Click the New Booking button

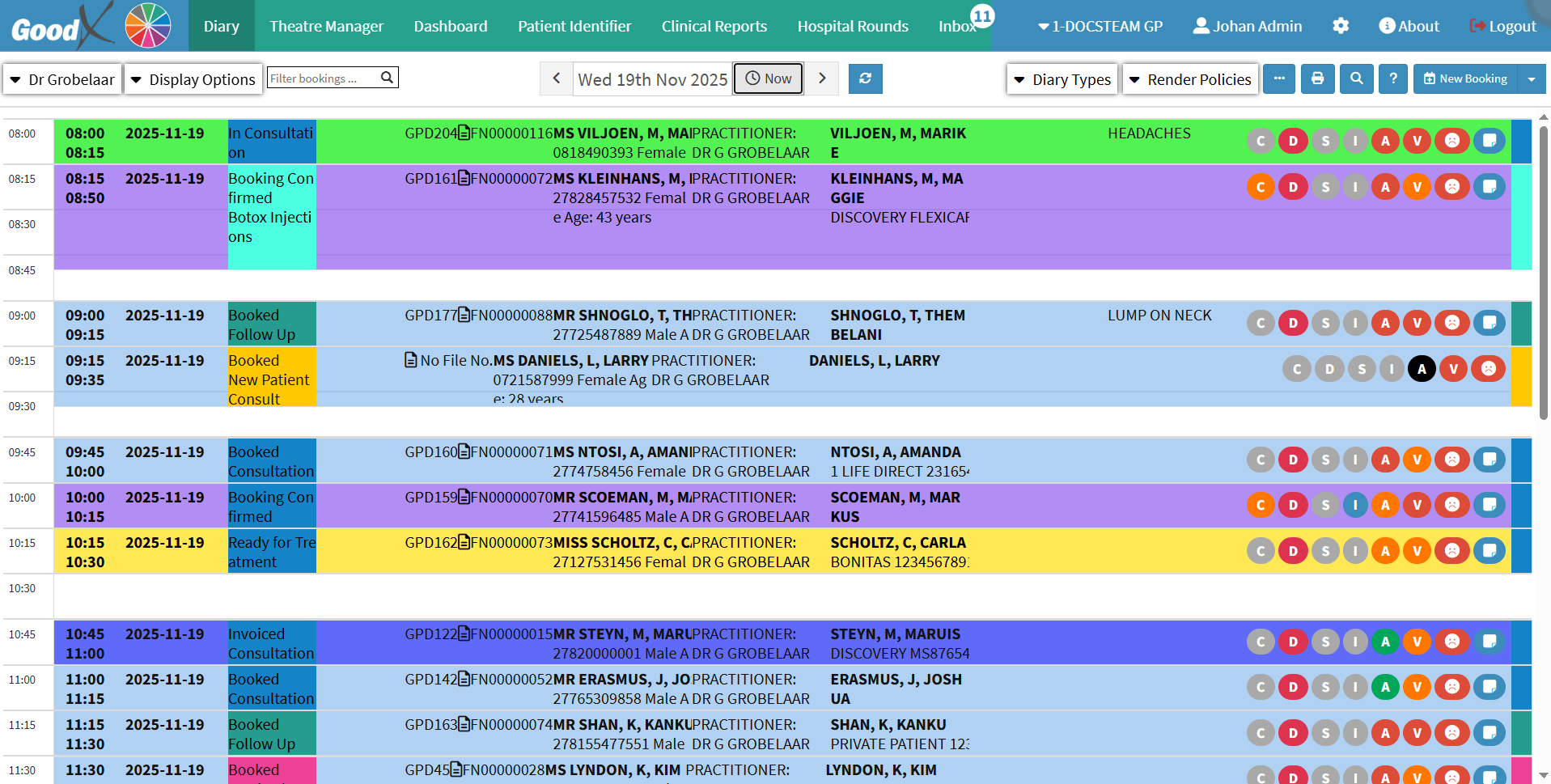pos(1465,78)
